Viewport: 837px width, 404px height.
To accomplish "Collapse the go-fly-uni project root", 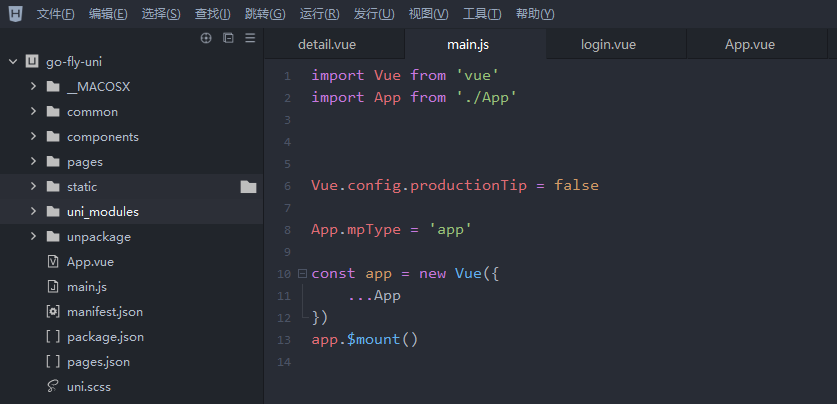I will (13, 61).
